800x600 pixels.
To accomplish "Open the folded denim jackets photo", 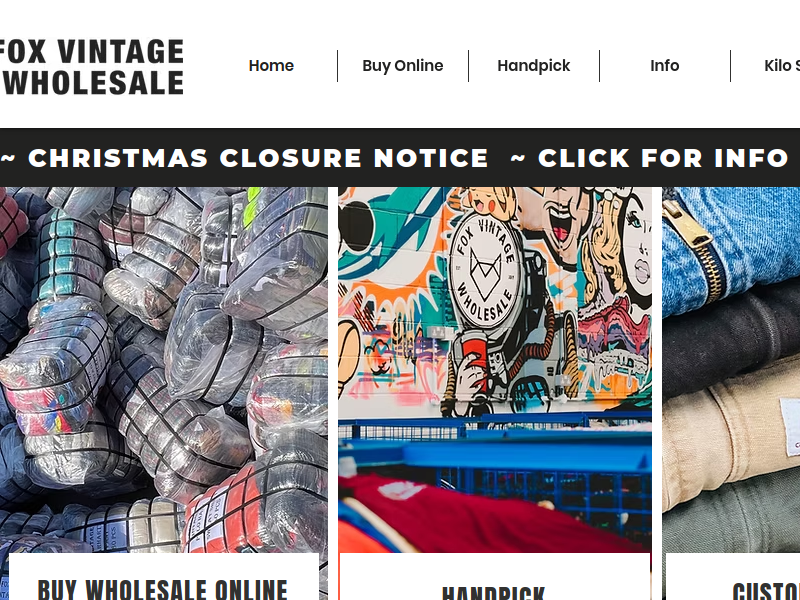I will (x=731, y=369).
